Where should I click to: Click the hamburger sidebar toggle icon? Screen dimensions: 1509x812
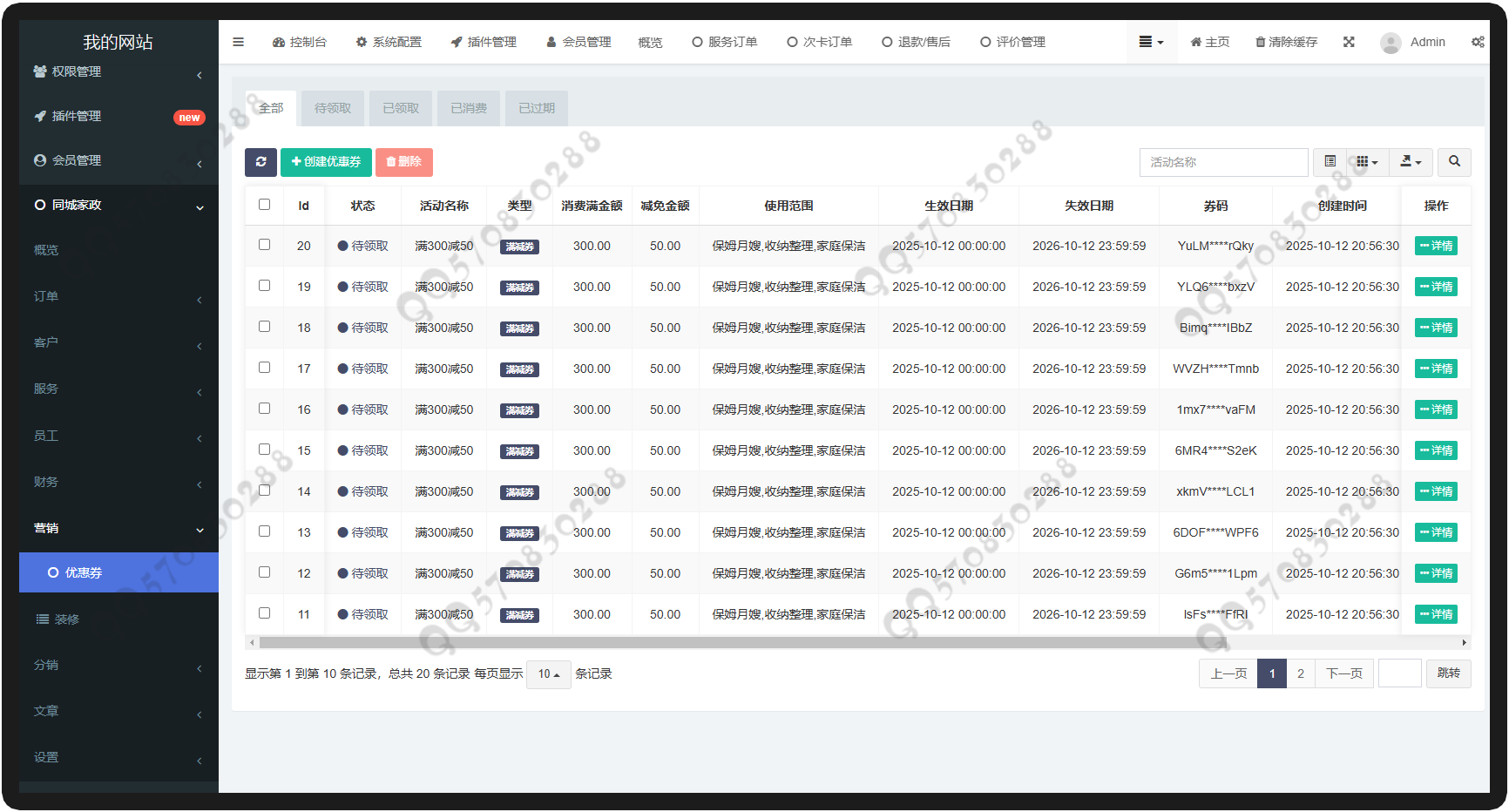[x=238, y=42]
